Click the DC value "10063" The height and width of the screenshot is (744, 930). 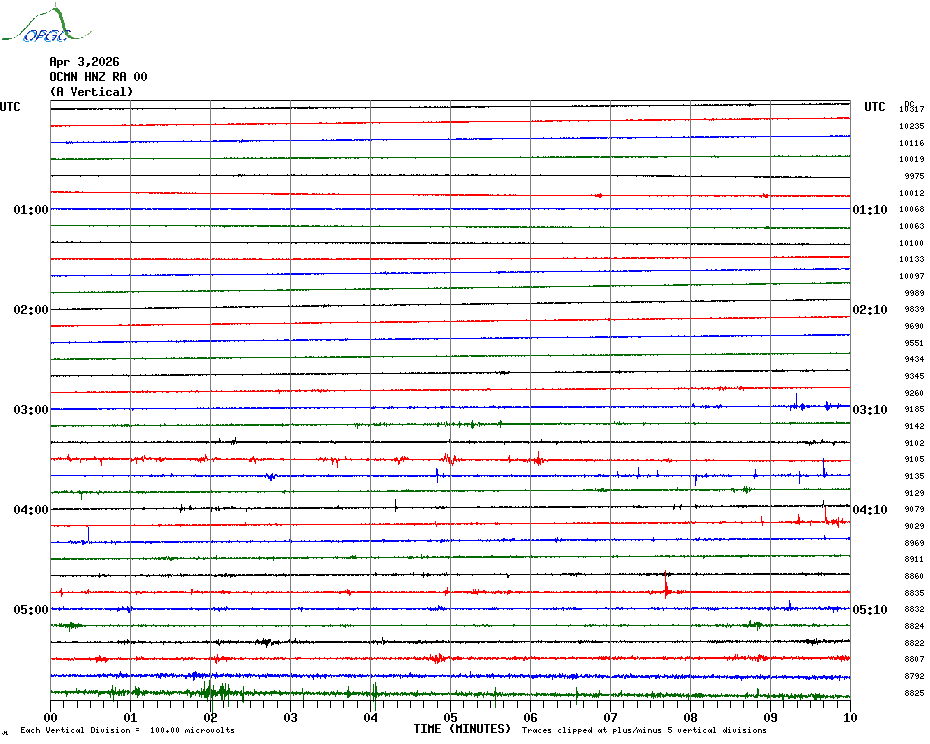912,226
